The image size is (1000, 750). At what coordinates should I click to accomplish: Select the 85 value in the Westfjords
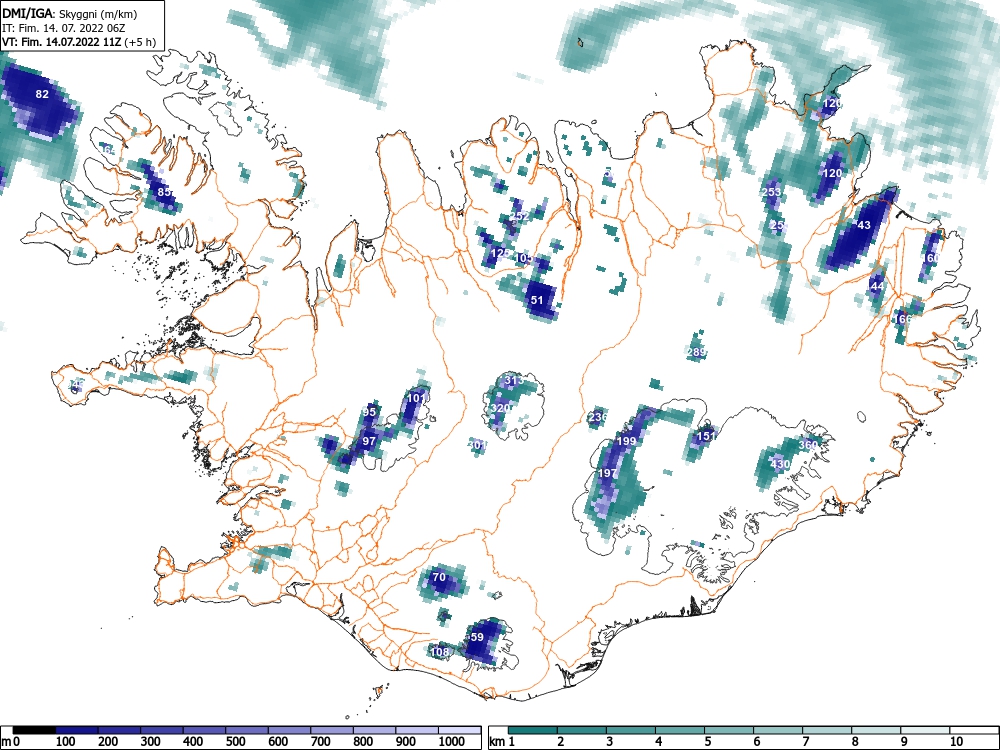[x=164, y=192]
